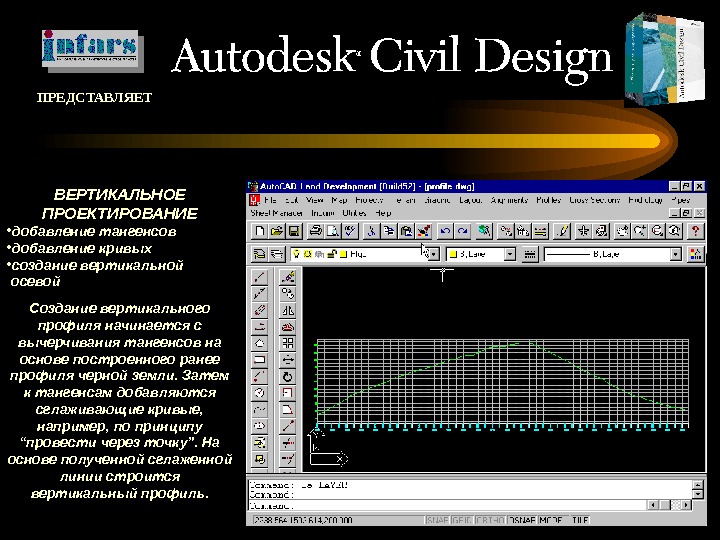Toggle ORTHO mode in status bar
Screen dimensions: 720x540
point(489,520)
